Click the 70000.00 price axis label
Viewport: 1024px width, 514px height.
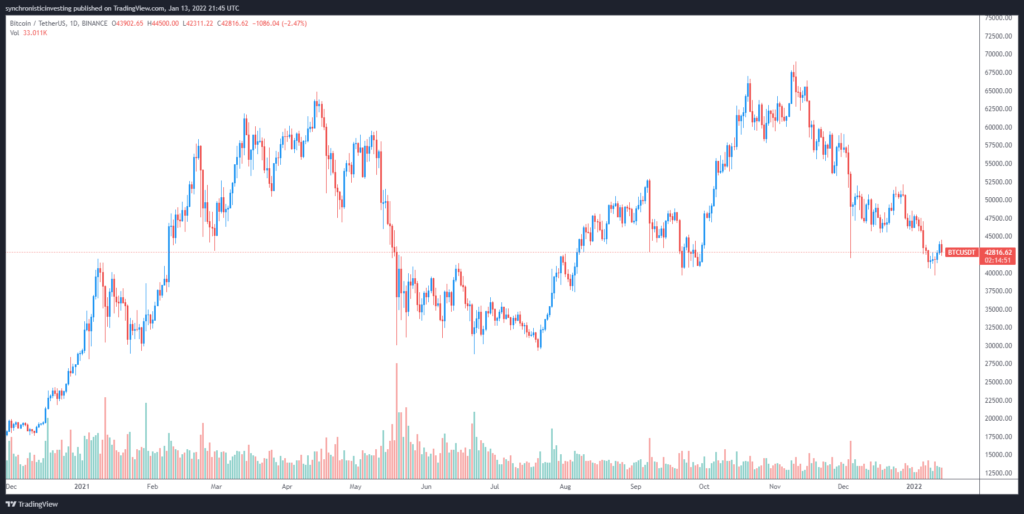tap(998, 54)
